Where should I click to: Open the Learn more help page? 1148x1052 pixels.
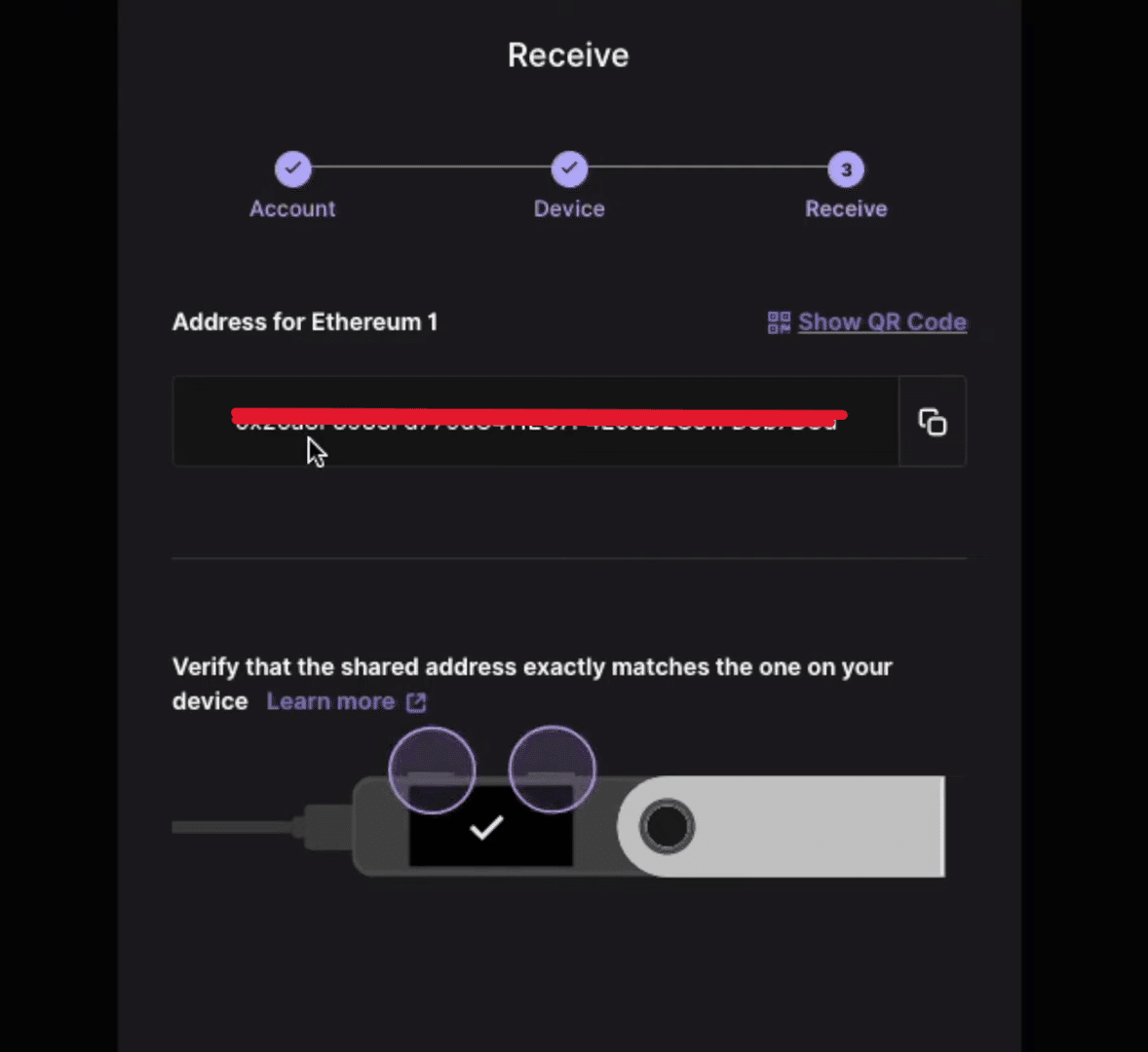330,700
